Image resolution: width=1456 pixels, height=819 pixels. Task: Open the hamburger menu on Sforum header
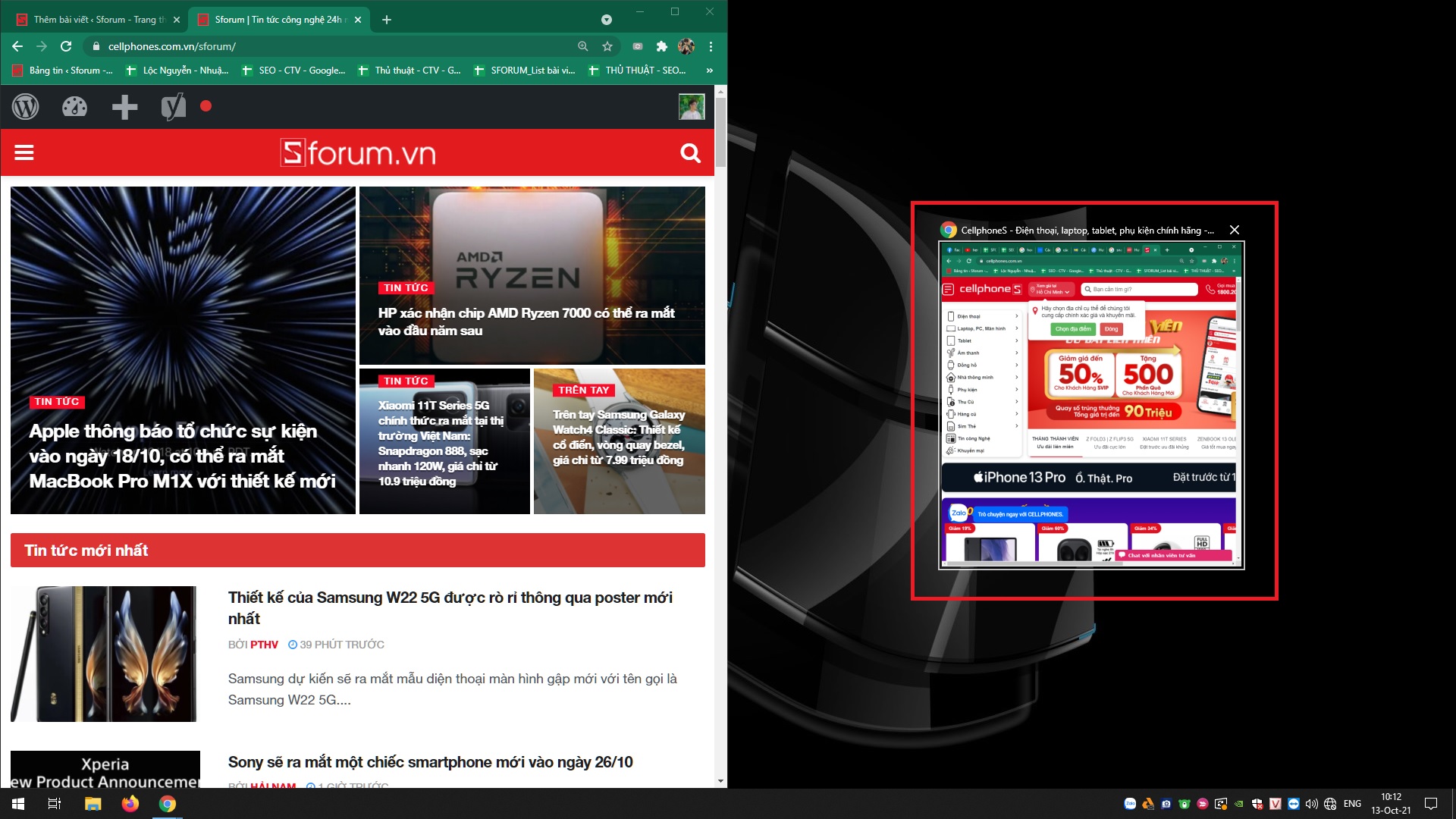tap(24, 153)
